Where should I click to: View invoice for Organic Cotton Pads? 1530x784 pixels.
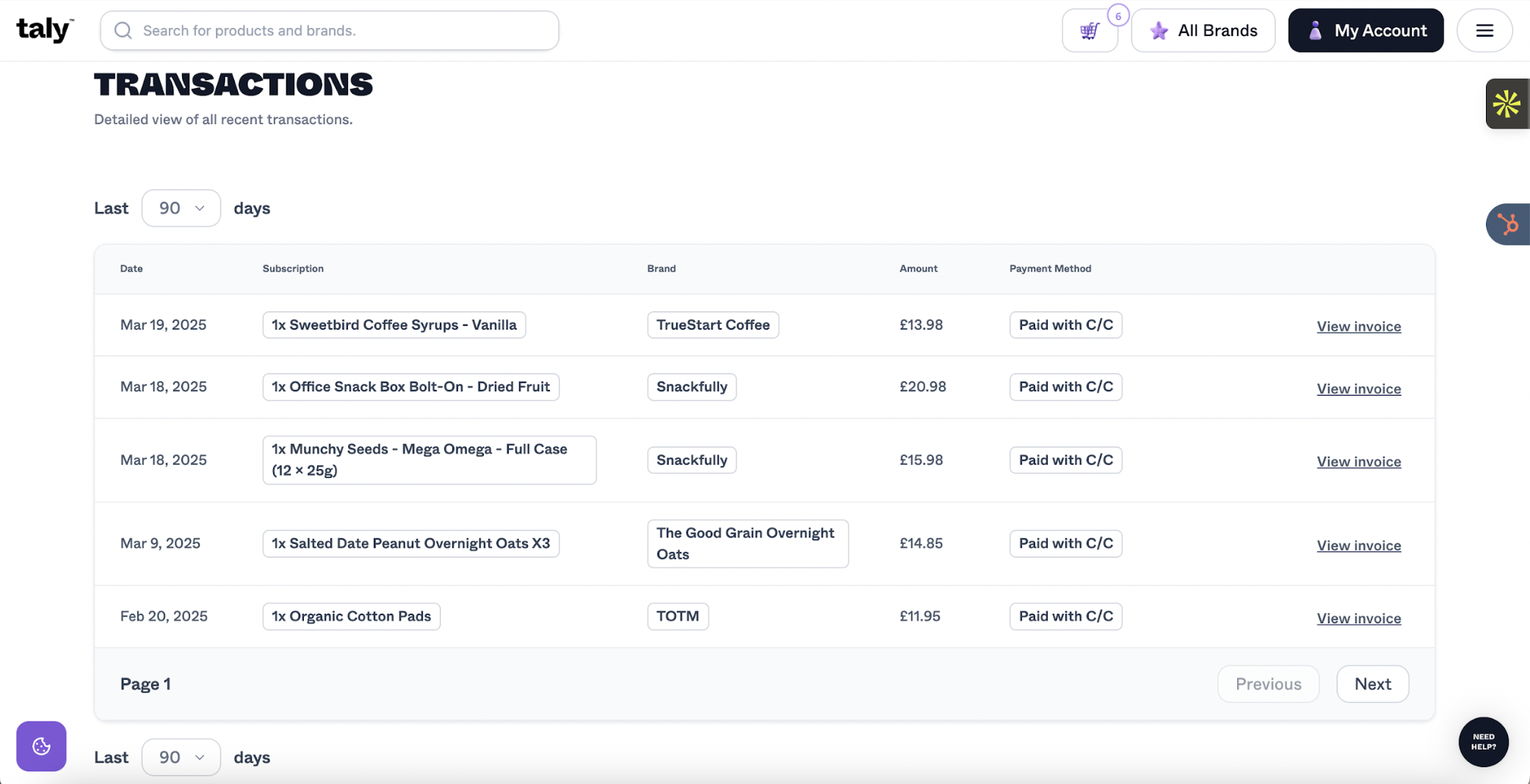(x=1358, y=618)
